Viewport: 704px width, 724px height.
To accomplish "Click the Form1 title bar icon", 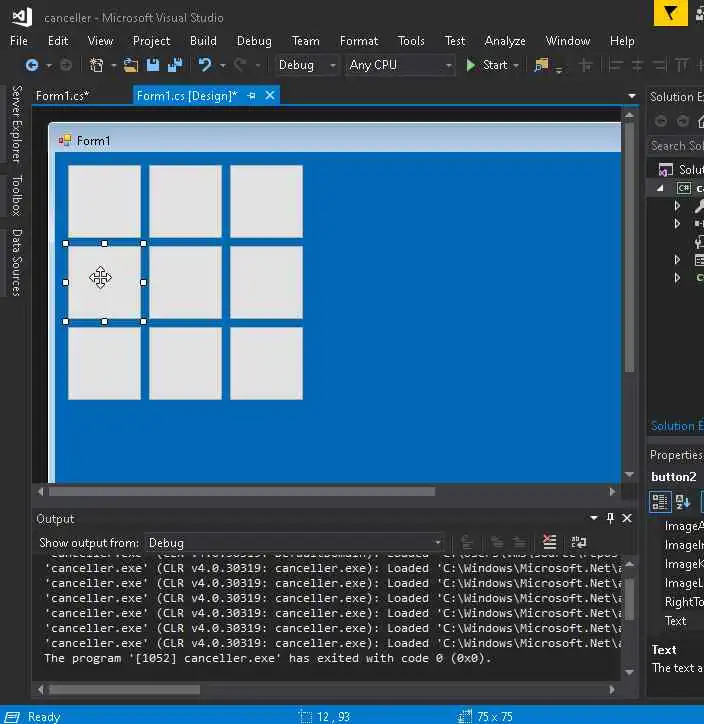I will (x=65, y=140).
